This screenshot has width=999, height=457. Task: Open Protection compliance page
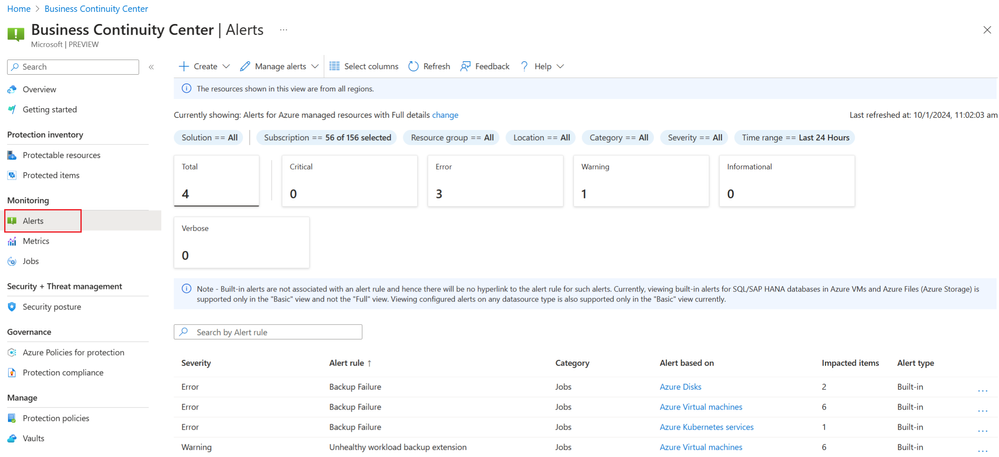[62, 373]
